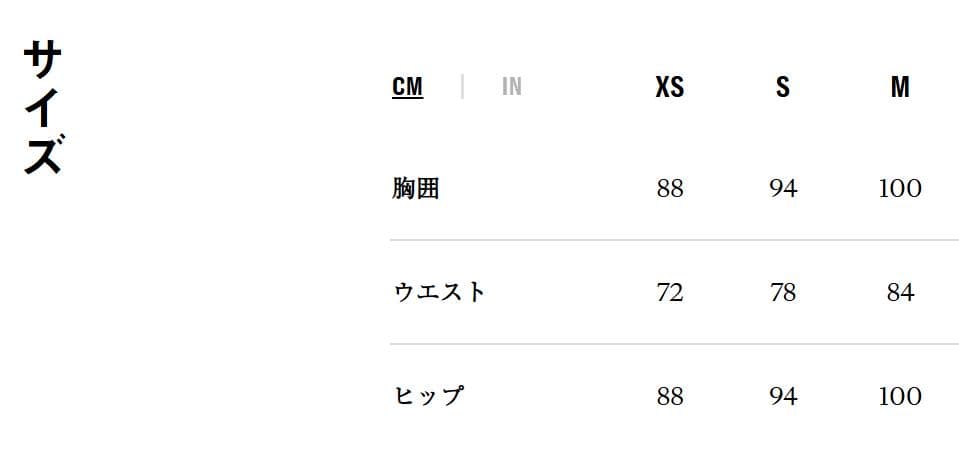Click waist value 78 under S

point(782,292)
